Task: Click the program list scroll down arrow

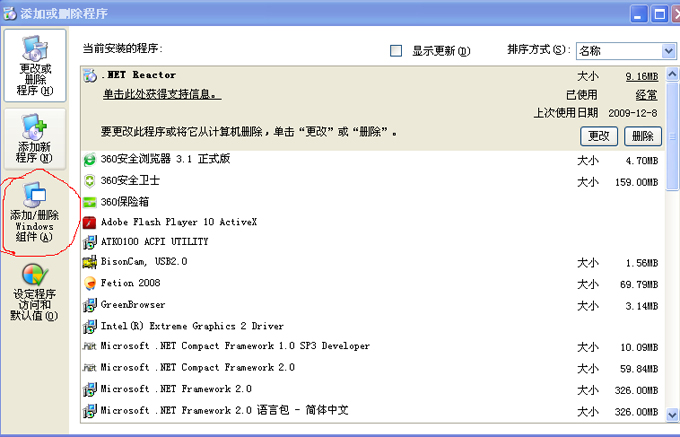Action: pyautogui.click(x=672, y=415)
